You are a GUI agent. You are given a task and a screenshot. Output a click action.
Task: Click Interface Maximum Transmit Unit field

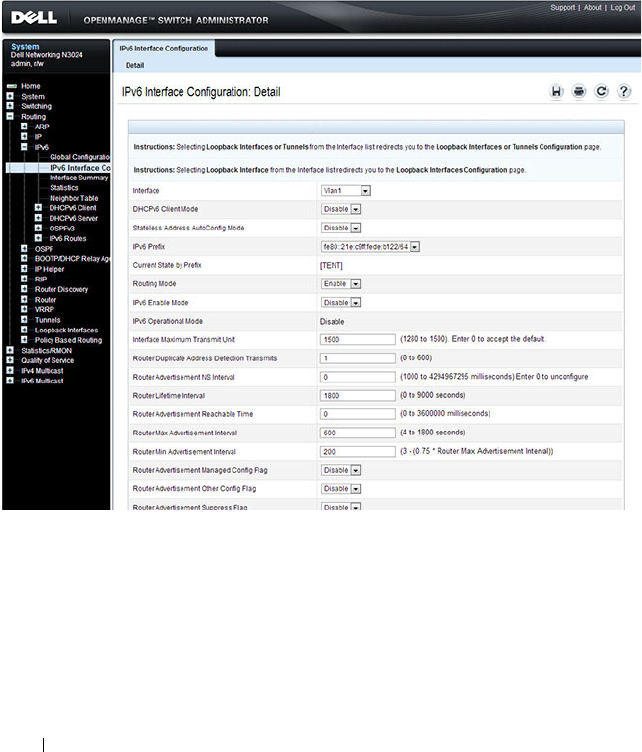[x=358, y=340]
